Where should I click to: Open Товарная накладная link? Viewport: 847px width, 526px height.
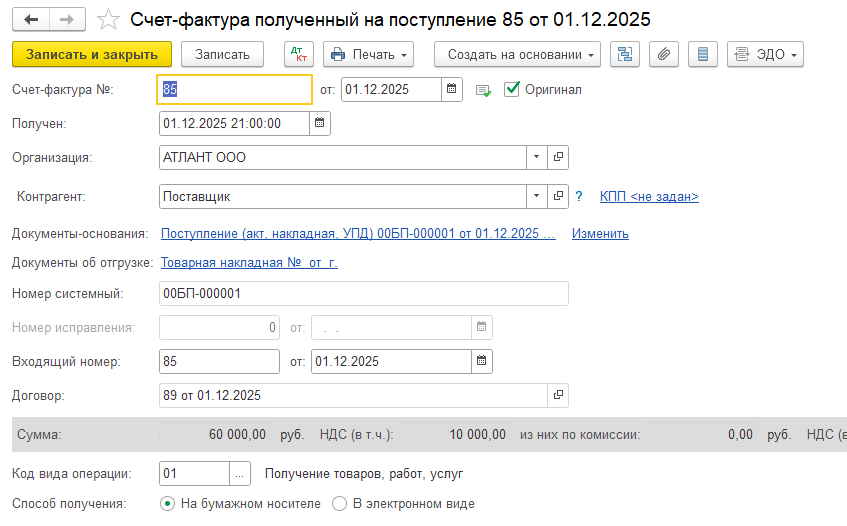click(249, 263)
